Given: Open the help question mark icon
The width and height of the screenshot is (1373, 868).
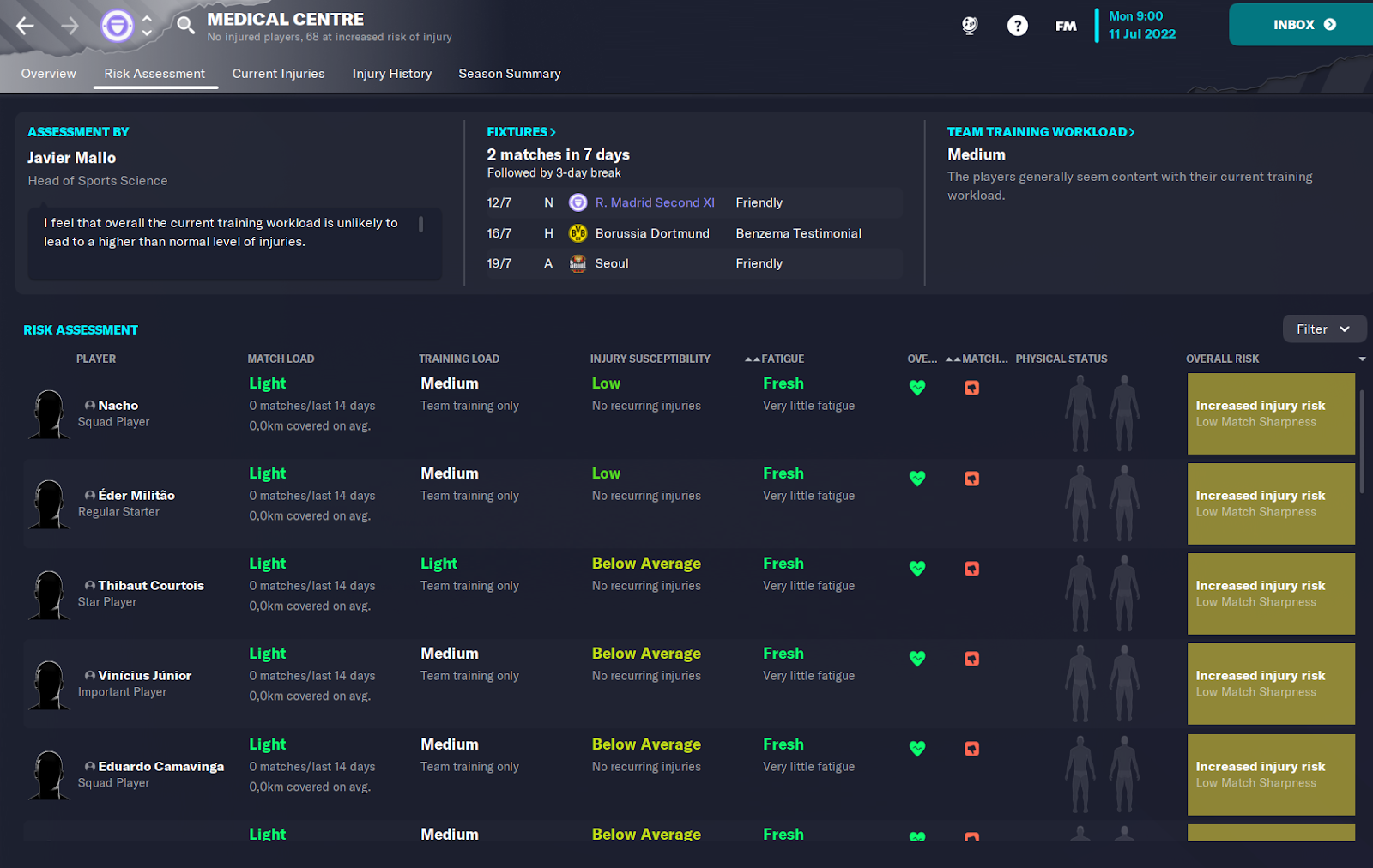Looking at the screenshot, I should (x=1017, y=26).
